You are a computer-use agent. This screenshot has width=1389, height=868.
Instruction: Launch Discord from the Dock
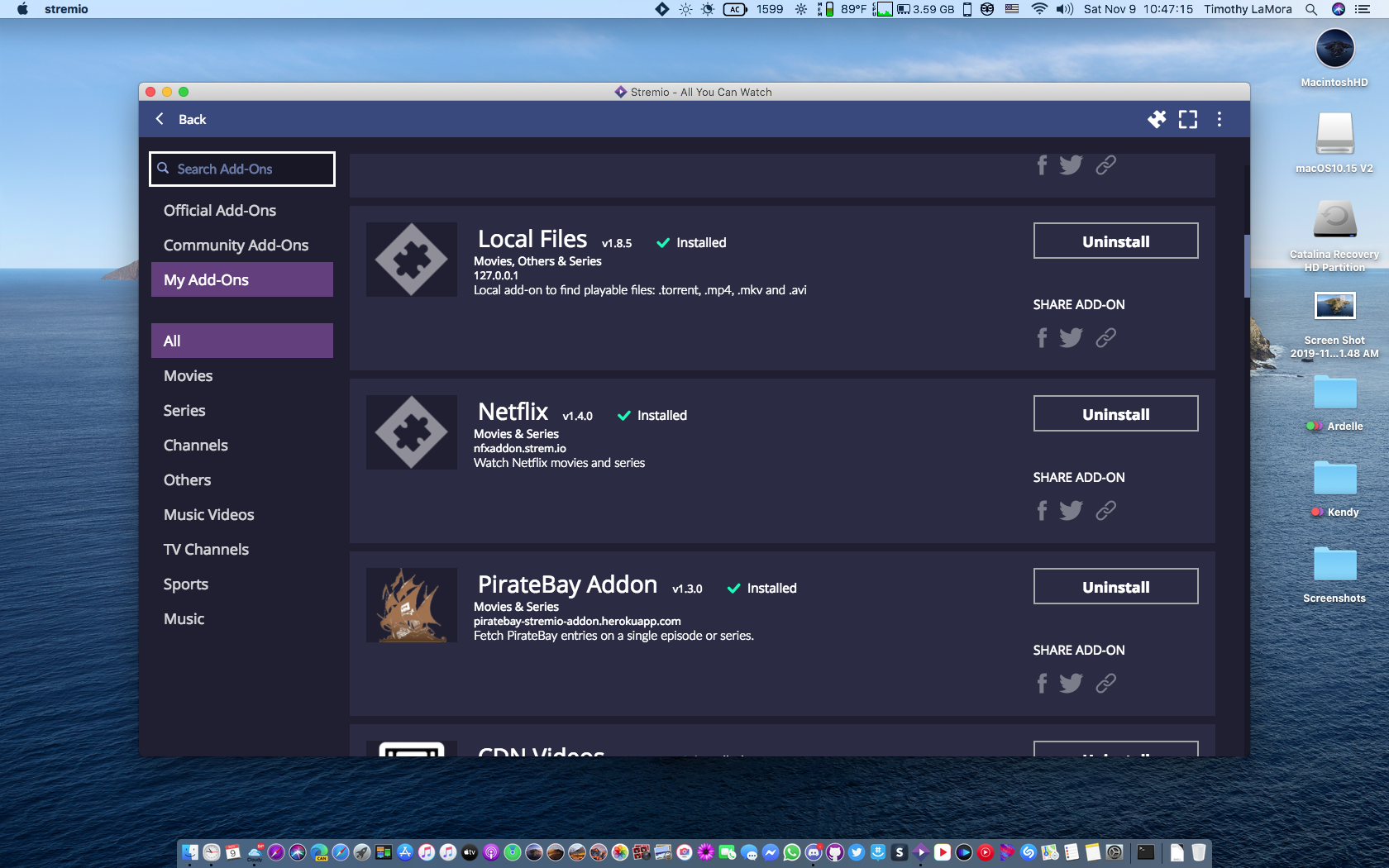[814, 852]
